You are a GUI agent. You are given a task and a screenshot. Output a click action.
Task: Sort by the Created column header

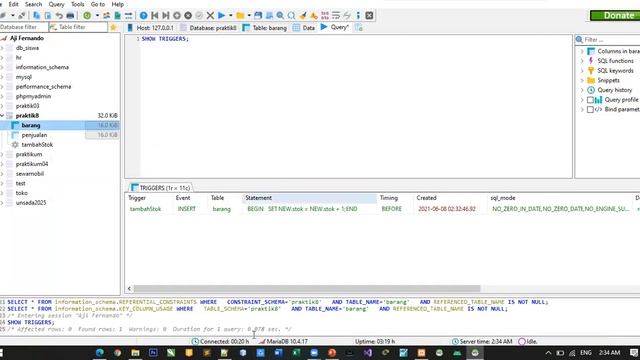[451, 198]
